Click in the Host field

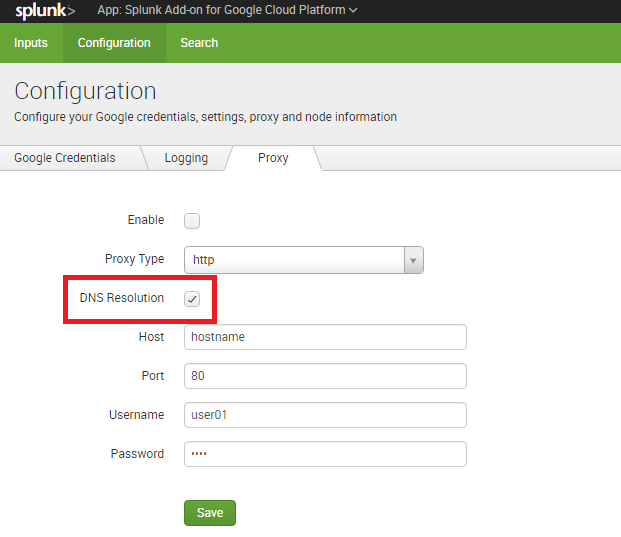pyautogui.click(x=325, y=337)
